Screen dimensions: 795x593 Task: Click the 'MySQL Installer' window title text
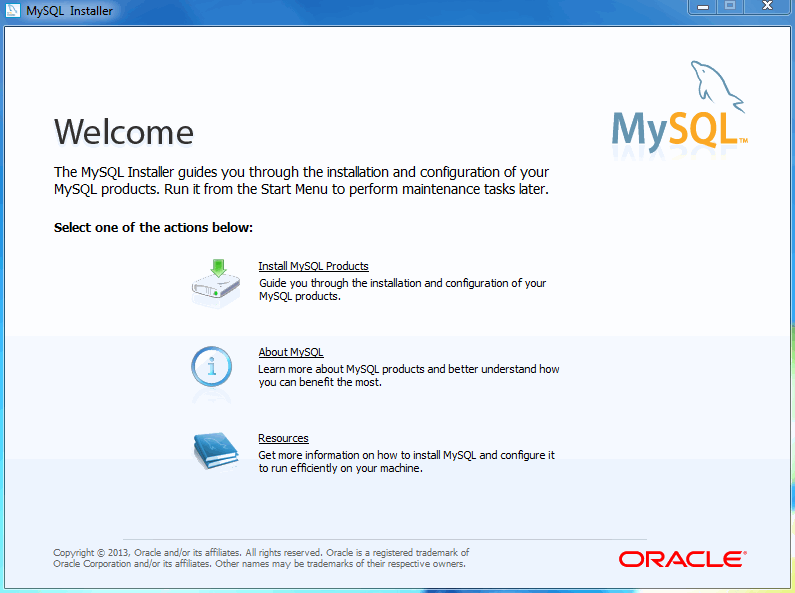pos(69,10)
